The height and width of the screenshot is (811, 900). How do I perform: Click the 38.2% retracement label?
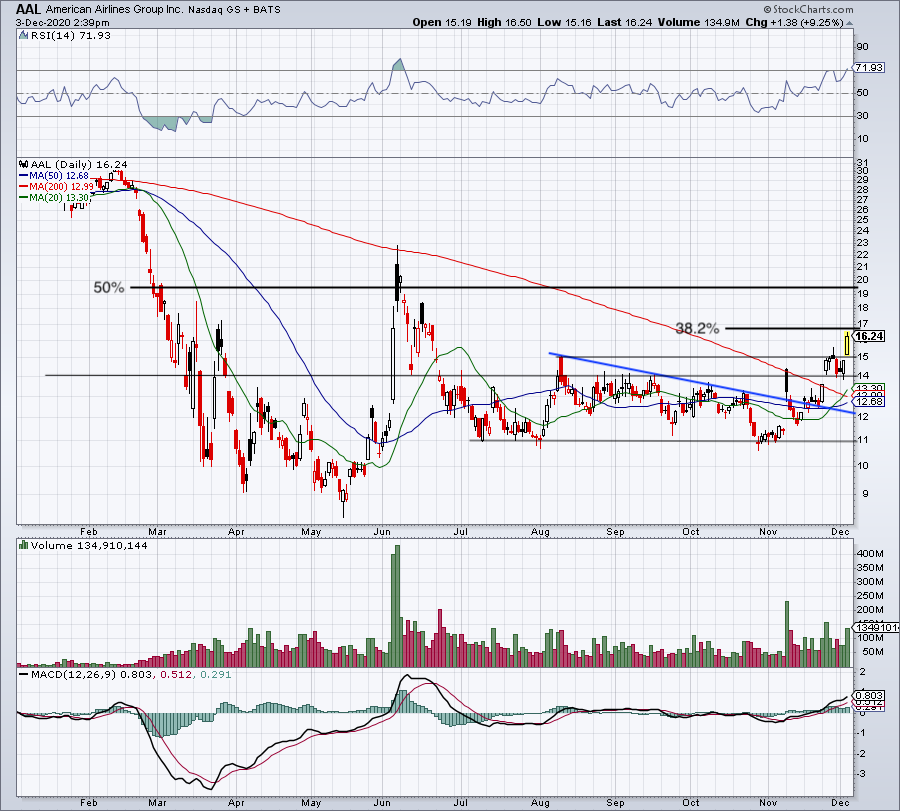(x=697, y=328)
